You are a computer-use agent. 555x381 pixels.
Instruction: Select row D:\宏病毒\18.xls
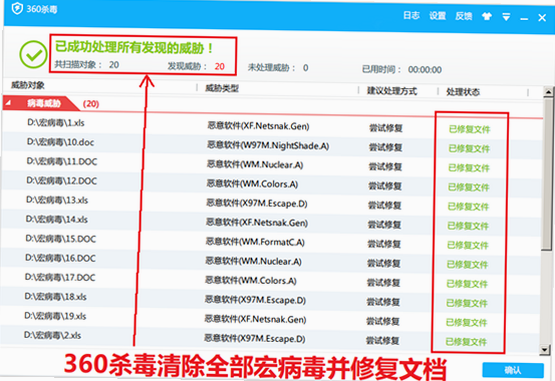[x=269, y=298]
